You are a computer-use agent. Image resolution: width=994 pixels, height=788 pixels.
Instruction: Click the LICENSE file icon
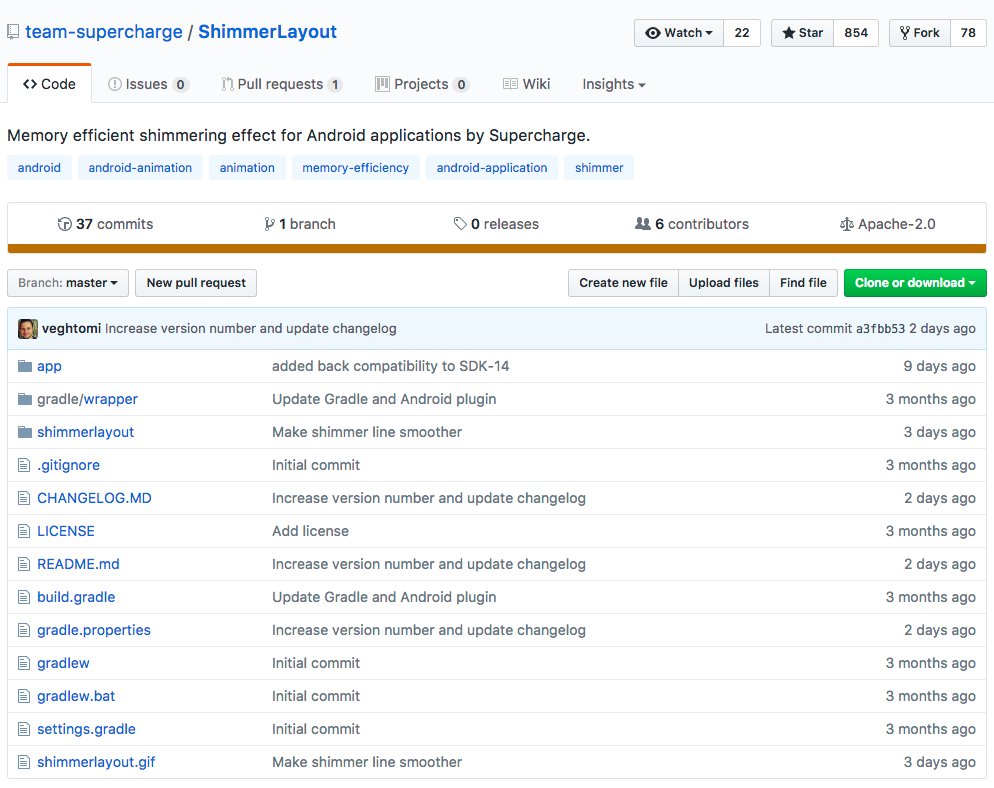click(24, 531)
